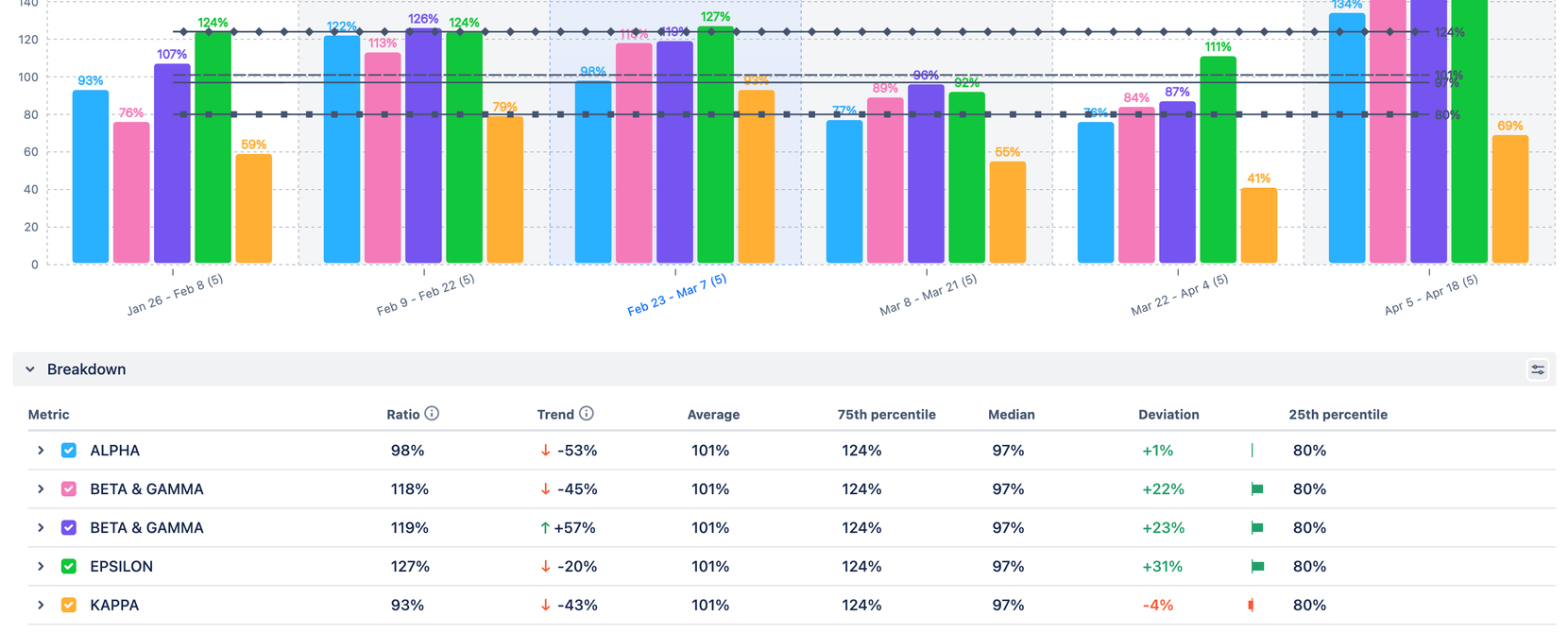Image resolution: width=1568 pixels, height=633 pixels.
Task: Collapse the Breakdown section chevron
Action: [x=30, y=369]
